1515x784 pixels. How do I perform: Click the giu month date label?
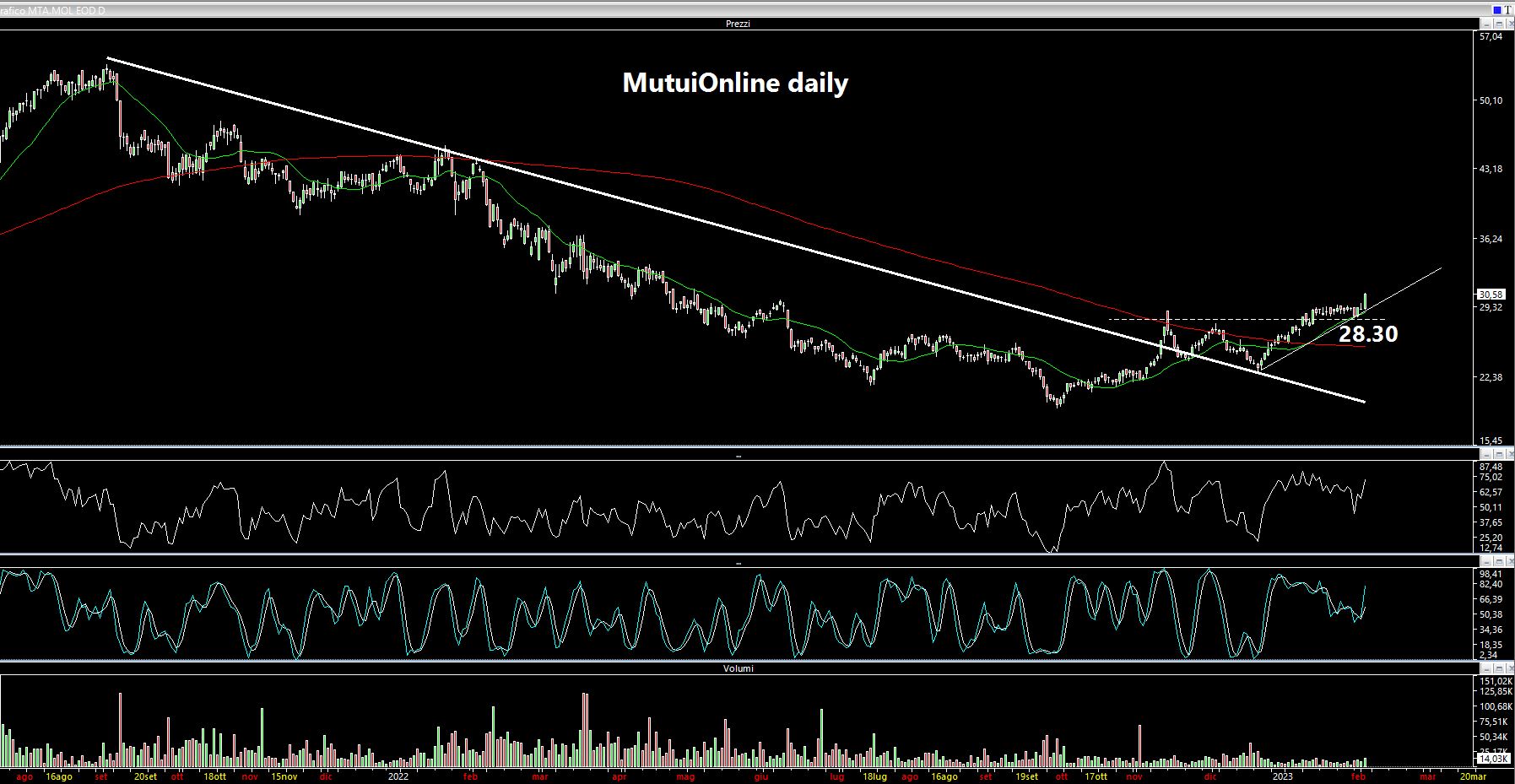pos(761,776)
